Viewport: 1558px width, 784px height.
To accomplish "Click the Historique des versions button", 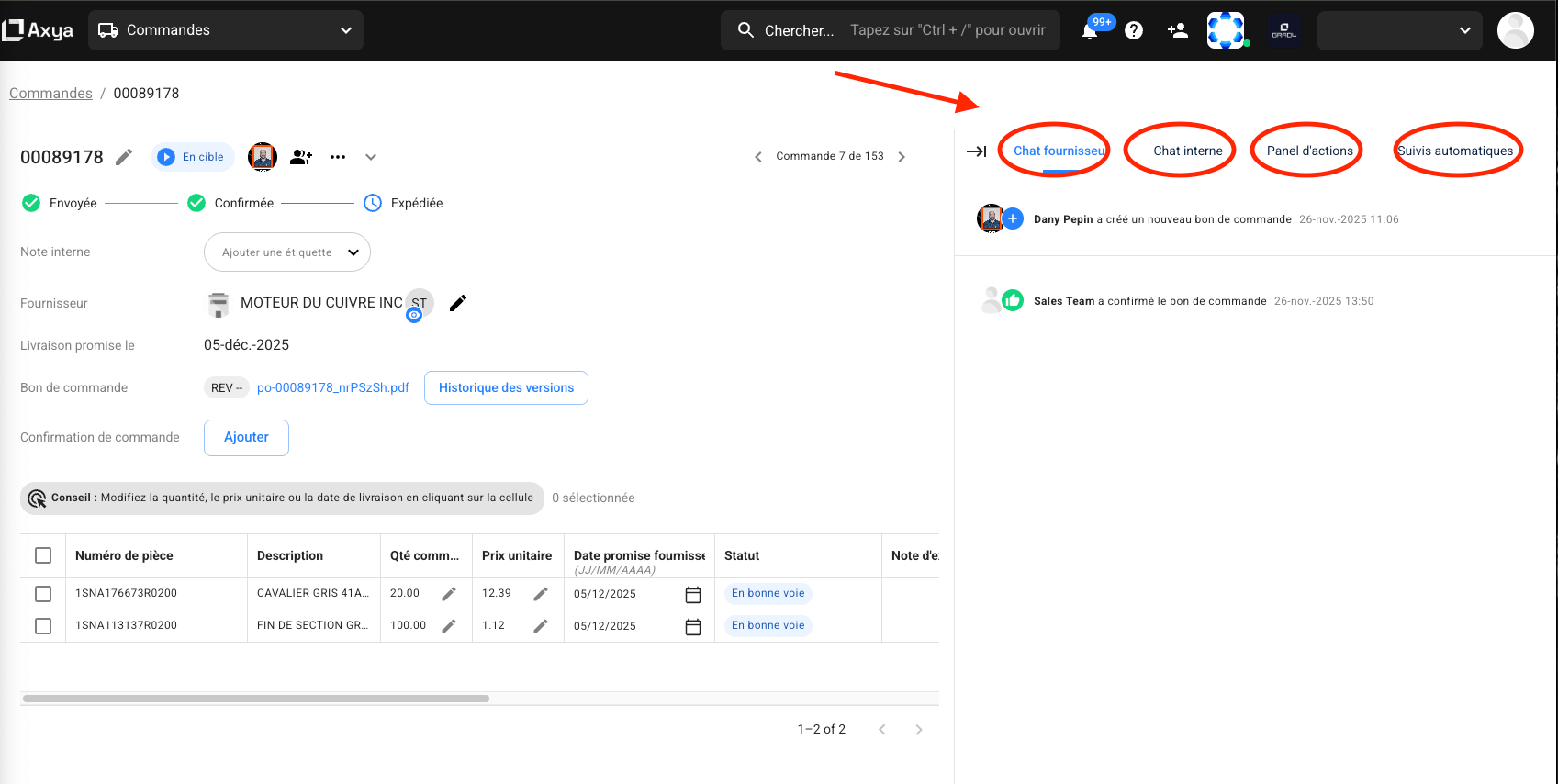I will pyautogui.click(x=506, y=387).
